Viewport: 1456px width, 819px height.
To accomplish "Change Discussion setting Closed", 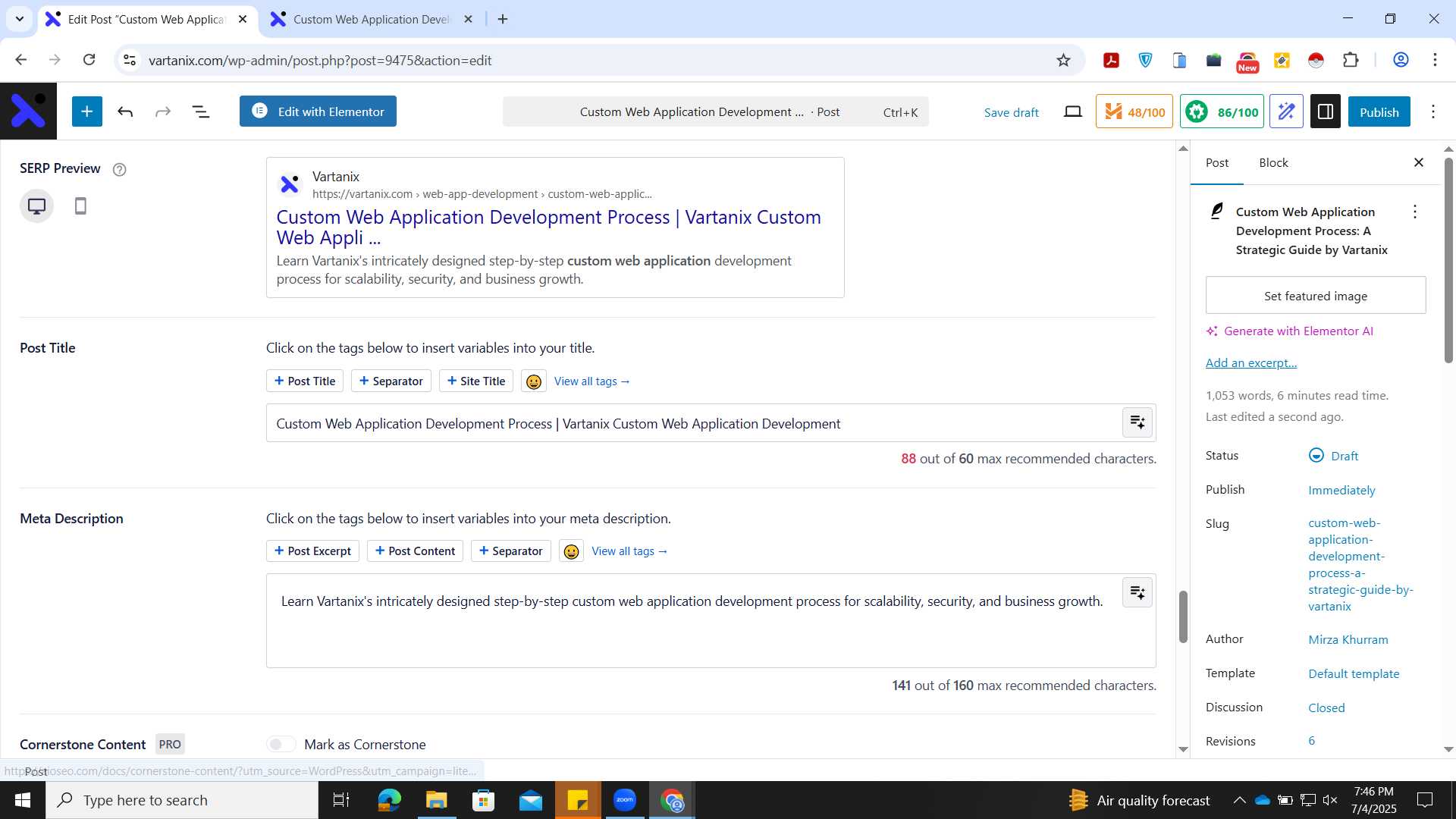I will pyautogui.click(x=1326, y=708).
